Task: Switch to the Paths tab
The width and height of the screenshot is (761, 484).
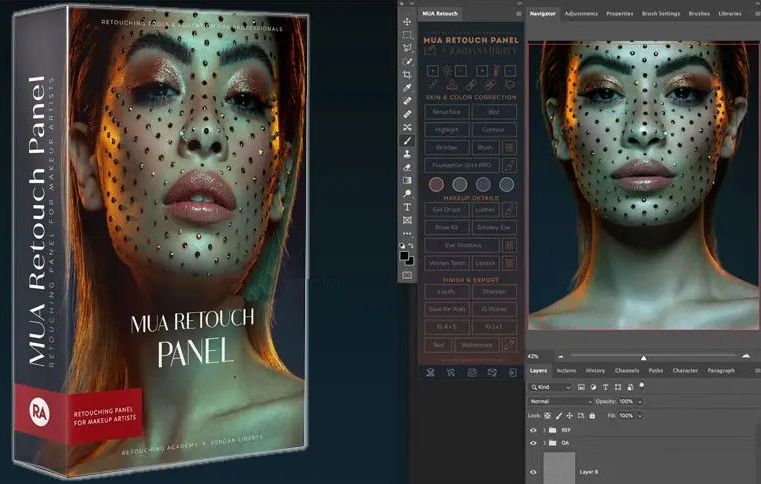Action: pos(656,370)
